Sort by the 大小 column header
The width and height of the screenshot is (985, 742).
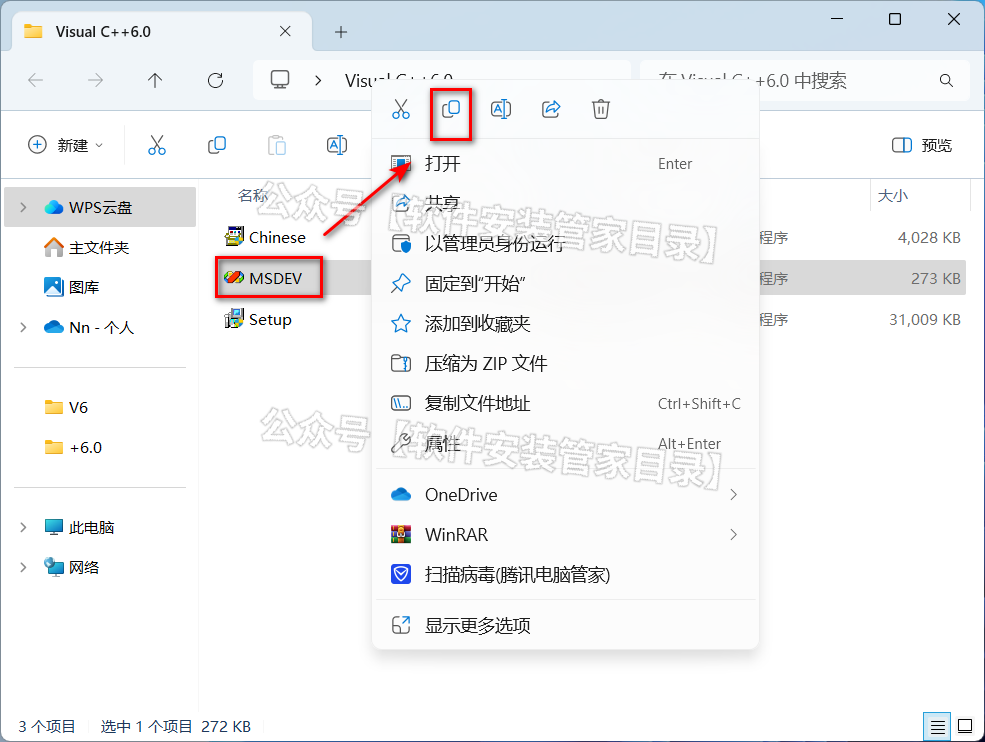893,195
